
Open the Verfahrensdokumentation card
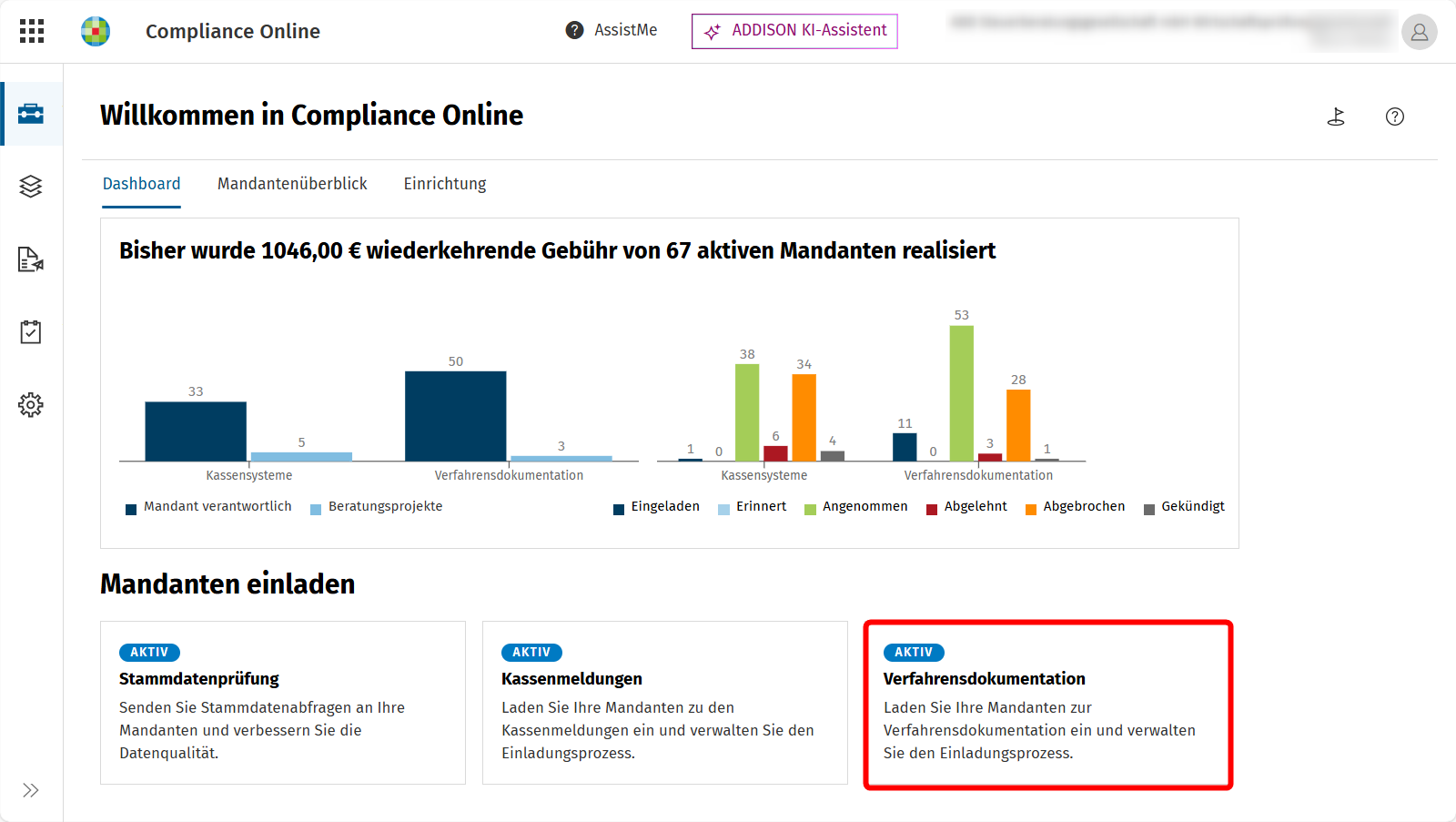(x=1047, y=705)
